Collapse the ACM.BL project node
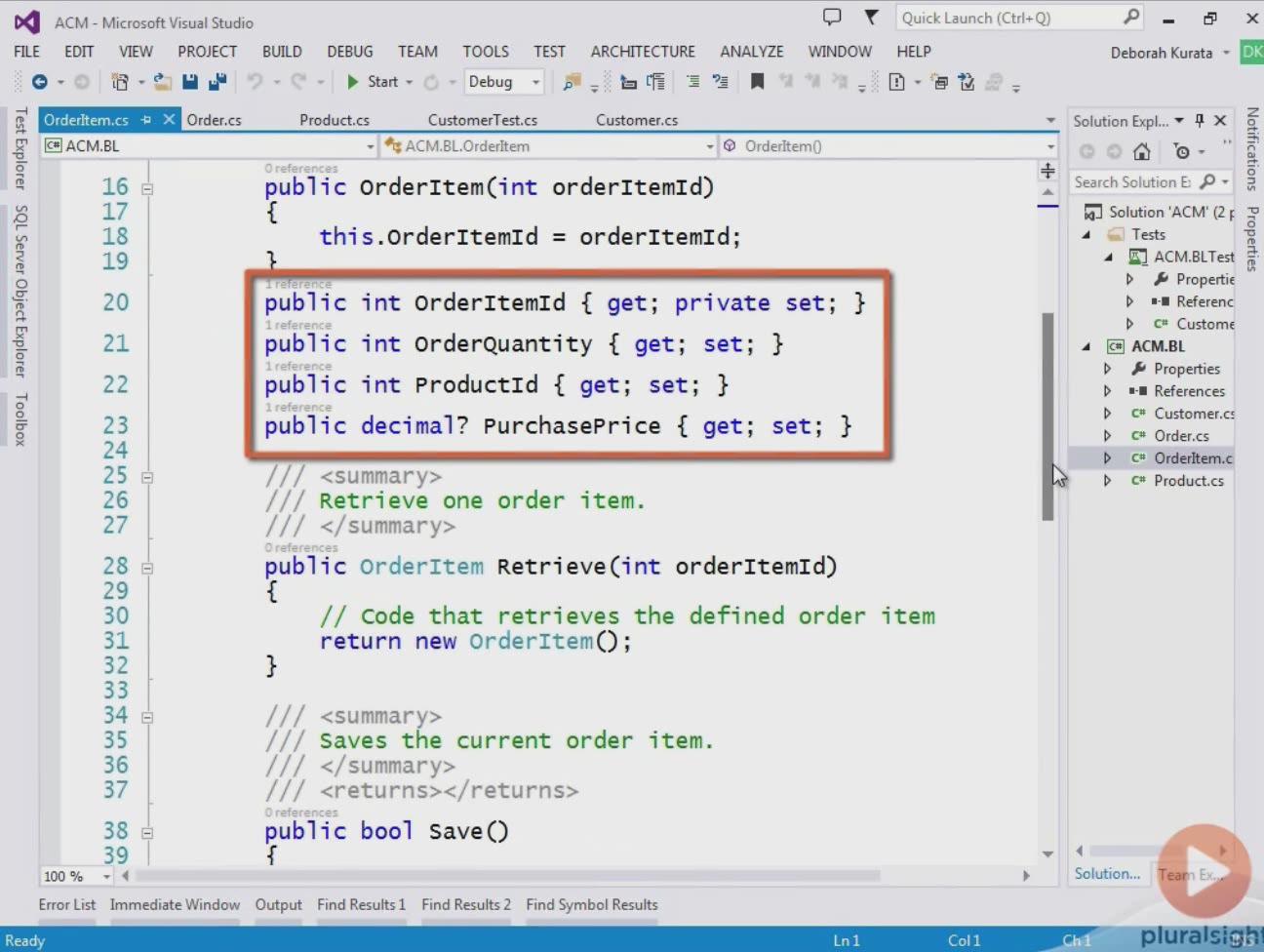Screen dimensions: 1264x952 1086,346
